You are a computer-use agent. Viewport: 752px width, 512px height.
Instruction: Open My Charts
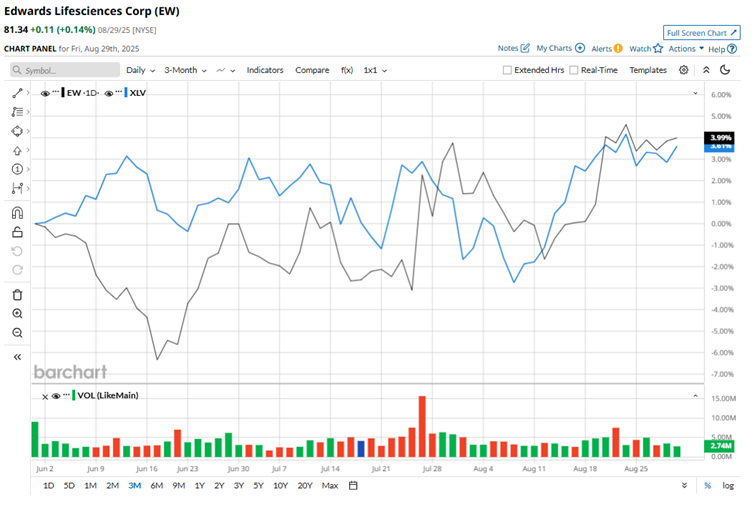pyautogui.click(x=560, y=48)
